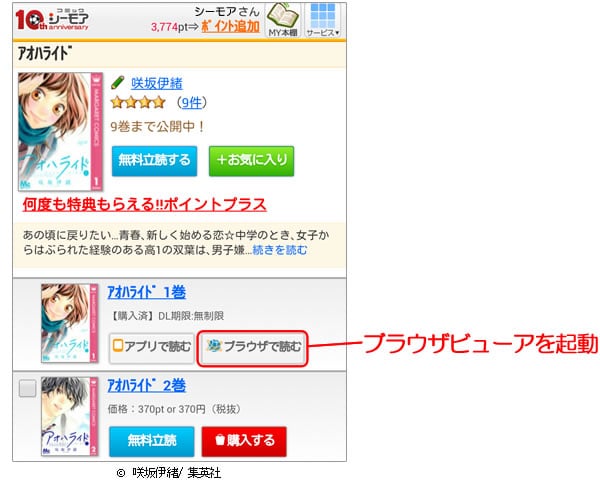Click the green pencil author icon

click(118, 82)
